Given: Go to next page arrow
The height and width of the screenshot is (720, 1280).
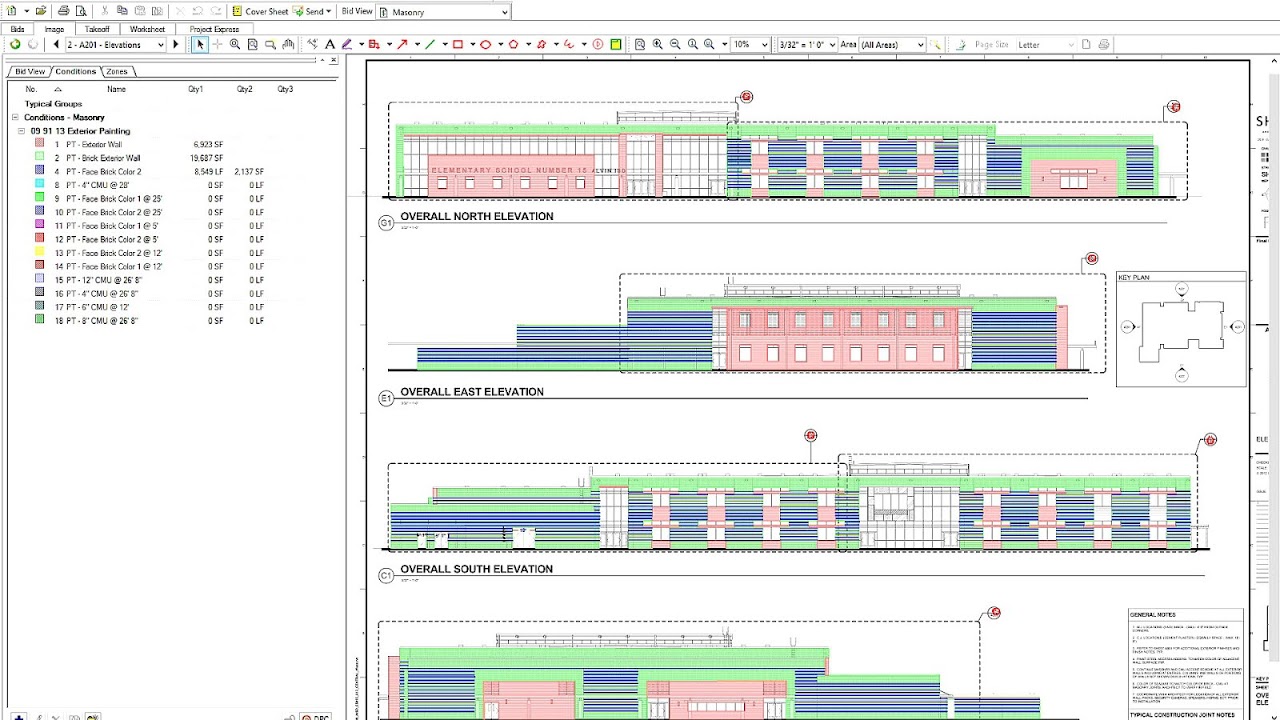Looking at the screenshot, I should pyautogui.click(x=176, y=44).
